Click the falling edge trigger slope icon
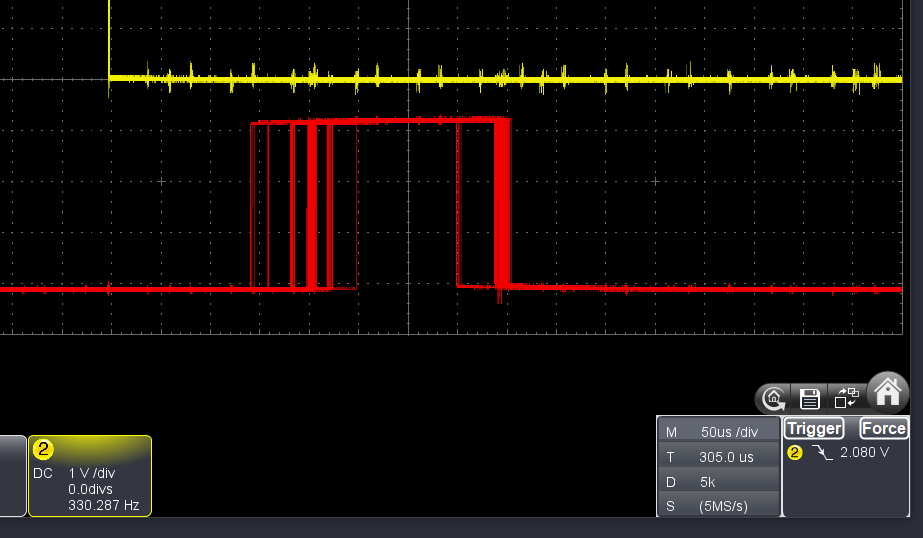Viewport: 923px width, 538px height. (822, 452)
